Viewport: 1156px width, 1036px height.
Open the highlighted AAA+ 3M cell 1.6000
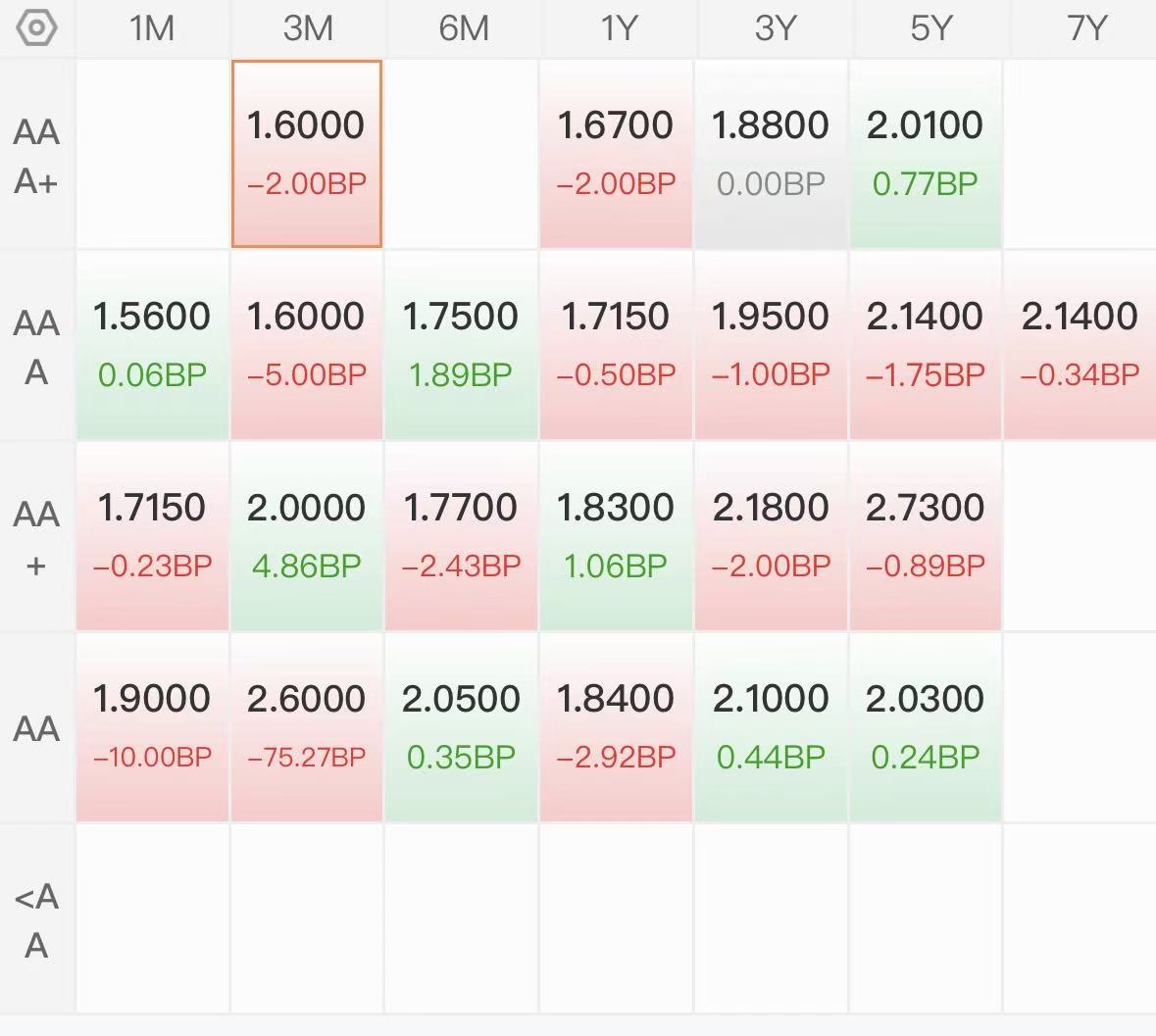click(307, 154)
